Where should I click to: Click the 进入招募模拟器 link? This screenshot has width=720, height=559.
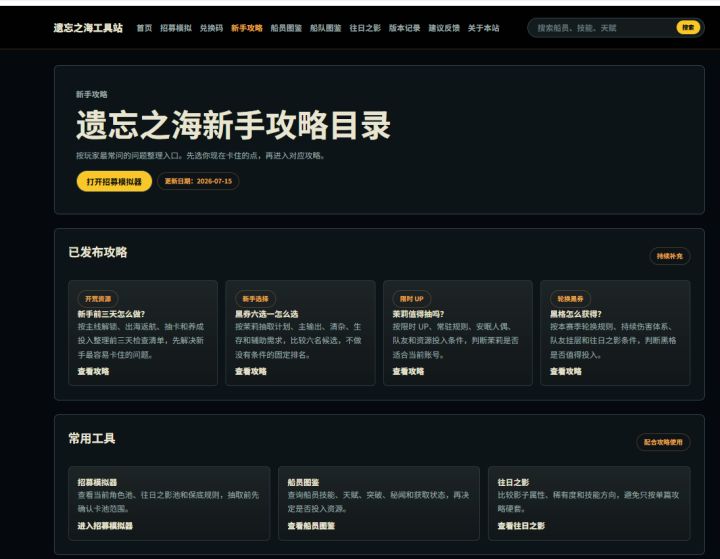105,526
